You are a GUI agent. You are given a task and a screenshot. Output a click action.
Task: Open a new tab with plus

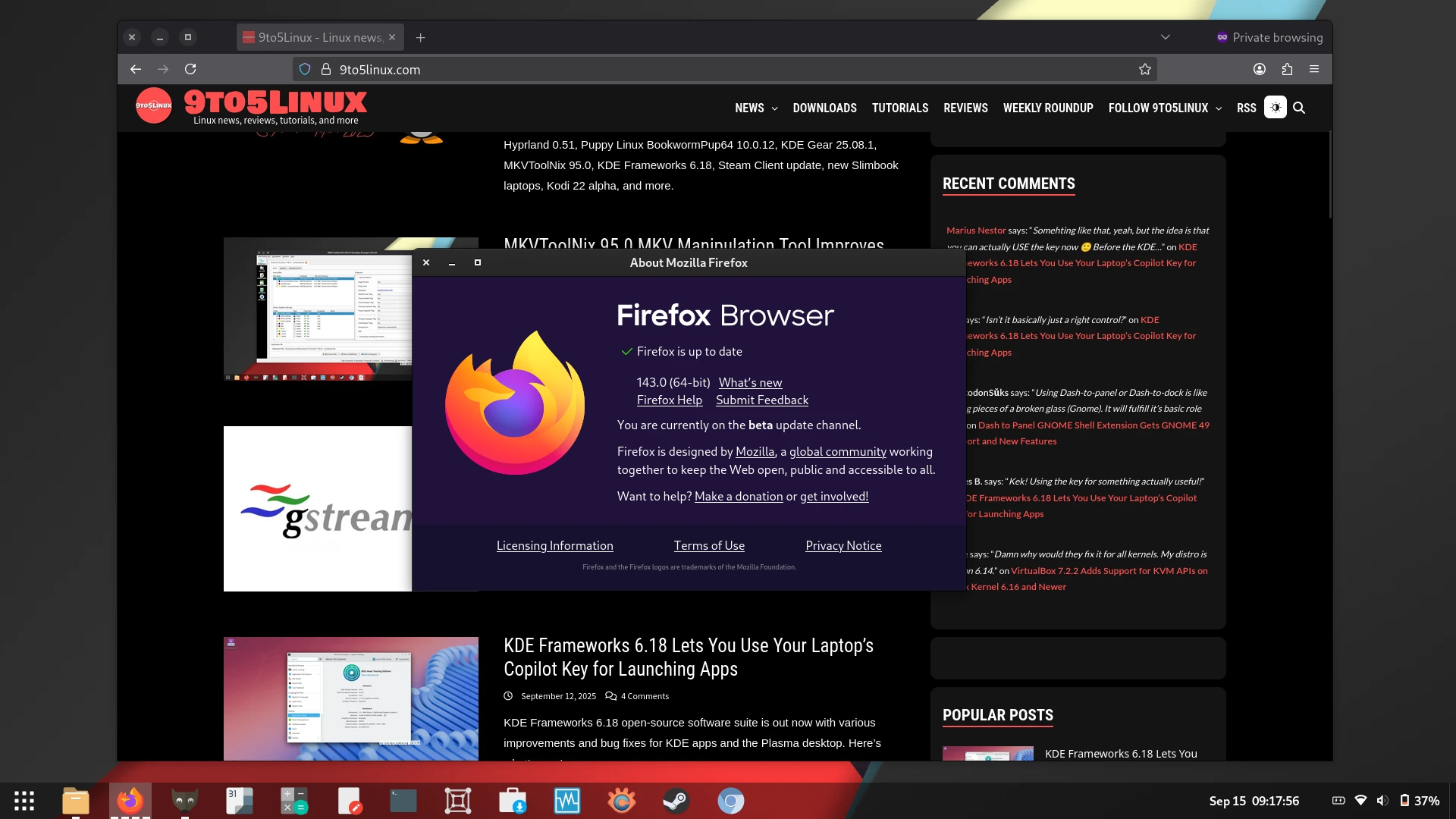421,37
